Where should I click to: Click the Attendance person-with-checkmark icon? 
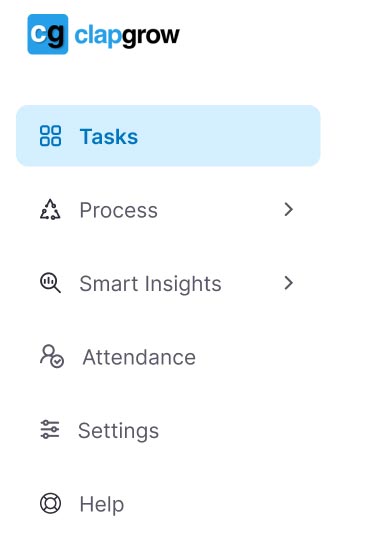click(52, 357)
